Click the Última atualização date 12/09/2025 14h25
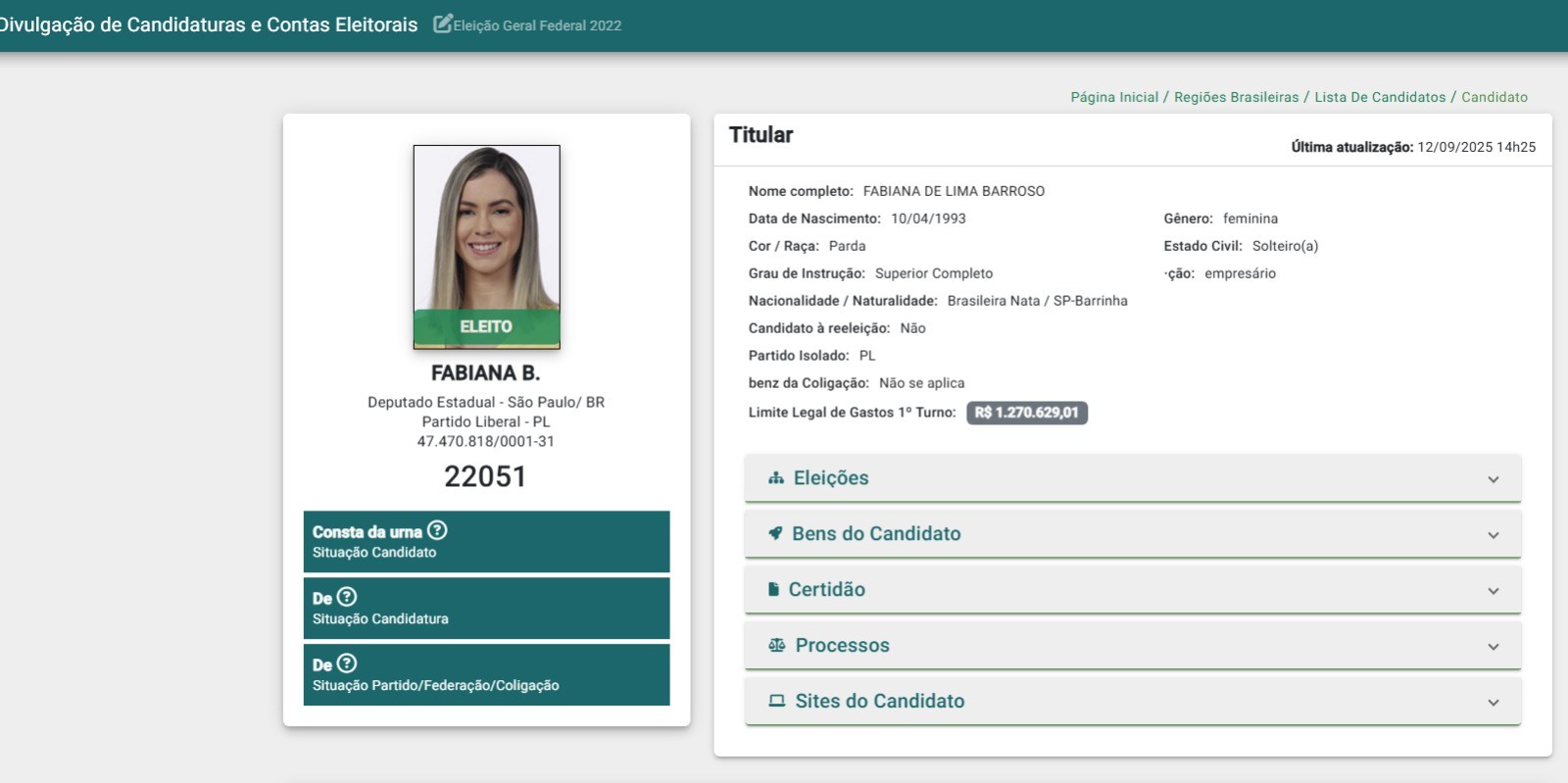This screenshot has height=783, width=1568. 1476,147
